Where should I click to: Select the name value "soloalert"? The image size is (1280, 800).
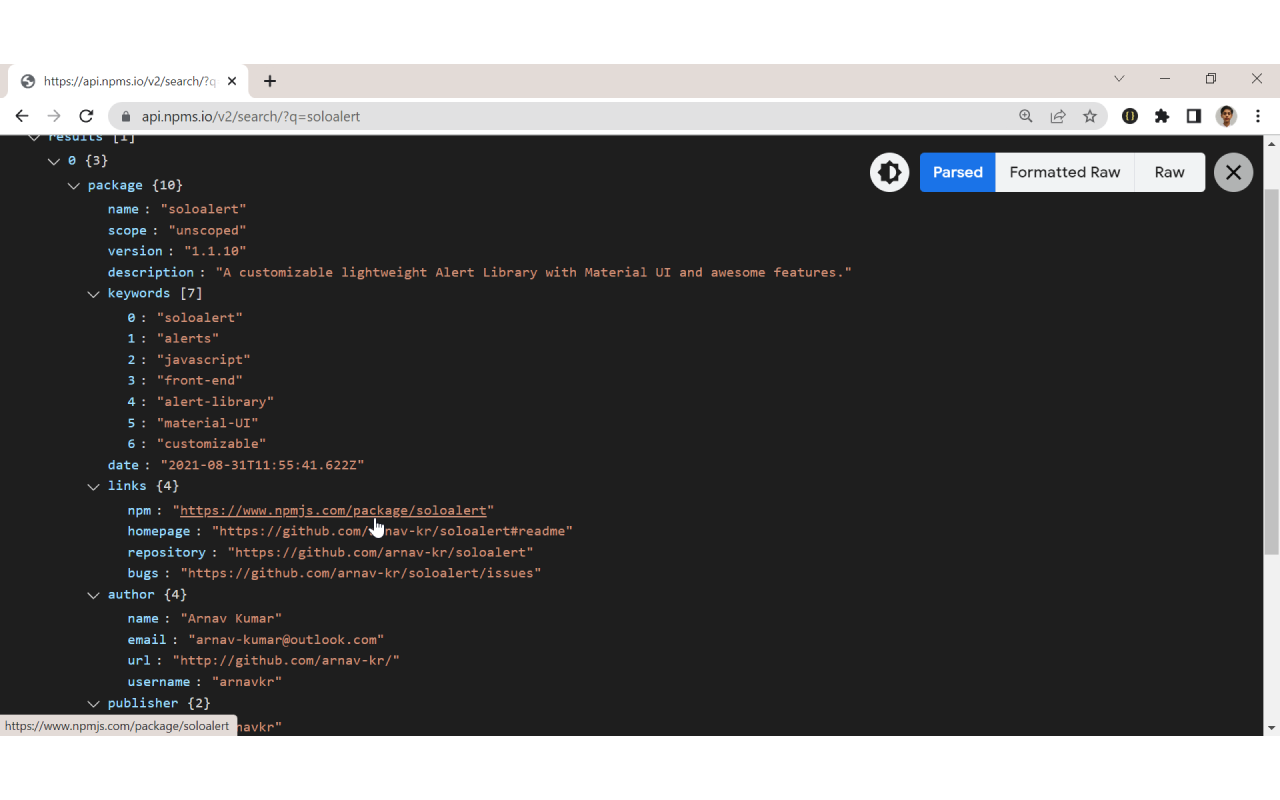click(x=203, y=209)
